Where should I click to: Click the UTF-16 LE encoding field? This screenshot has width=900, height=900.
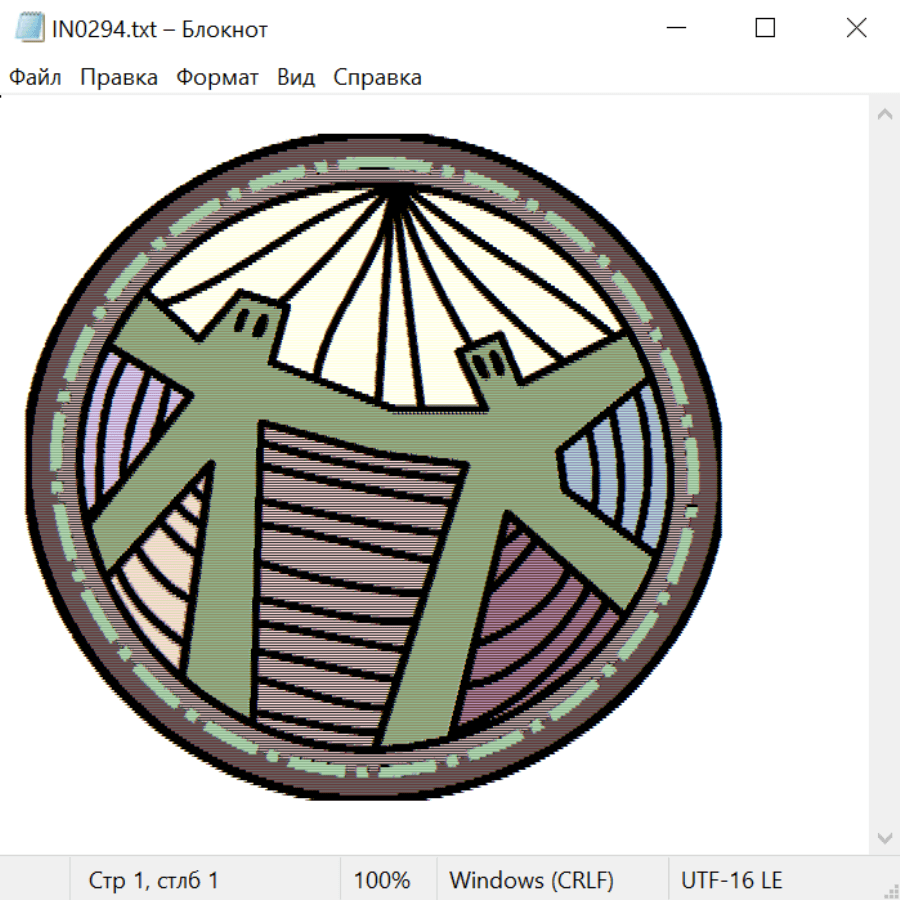coord(732,881)
